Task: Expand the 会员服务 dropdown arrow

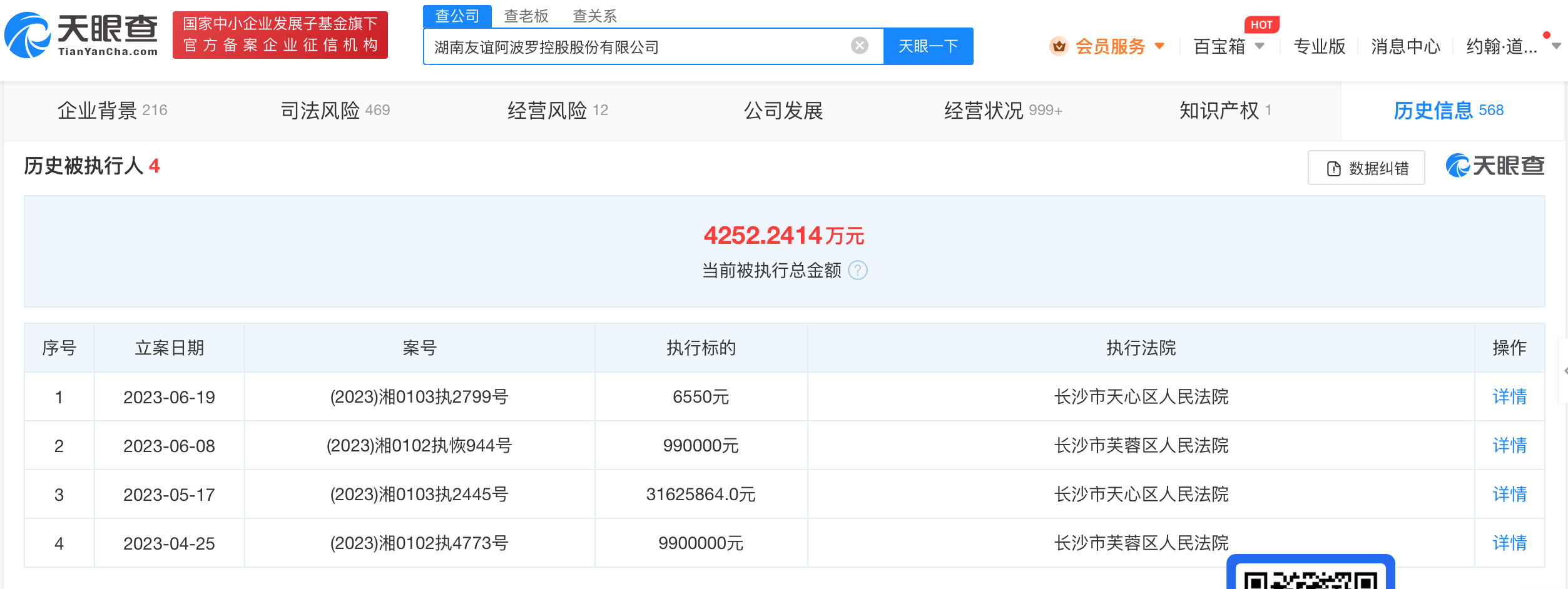Action: tap(1159, 46)
